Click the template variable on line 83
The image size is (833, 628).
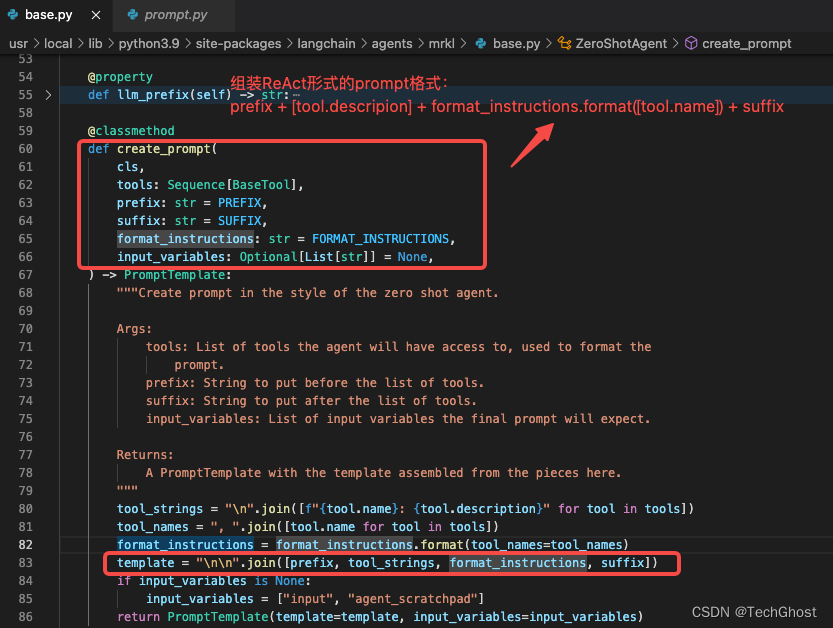pos(146,563)
